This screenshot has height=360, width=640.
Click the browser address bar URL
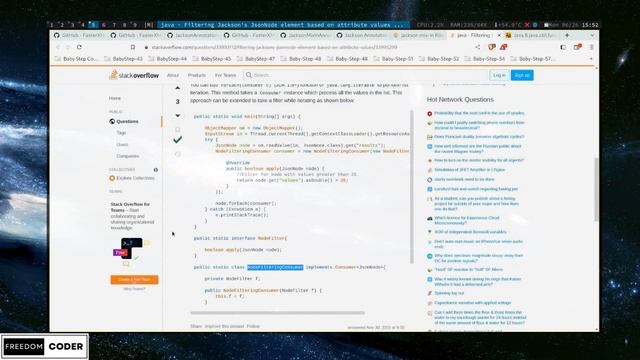pos(274,47)
